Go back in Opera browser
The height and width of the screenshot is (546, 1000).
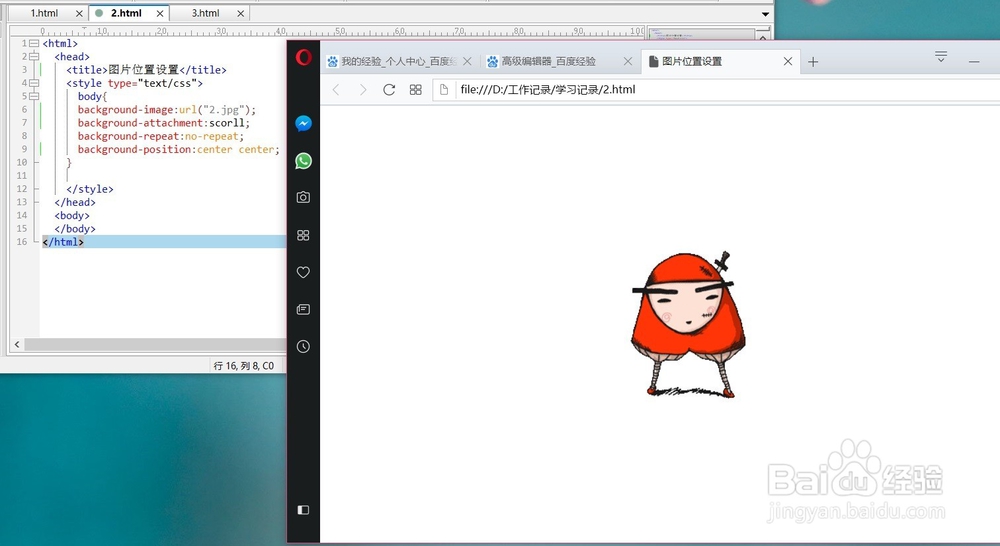coord(336,90)
